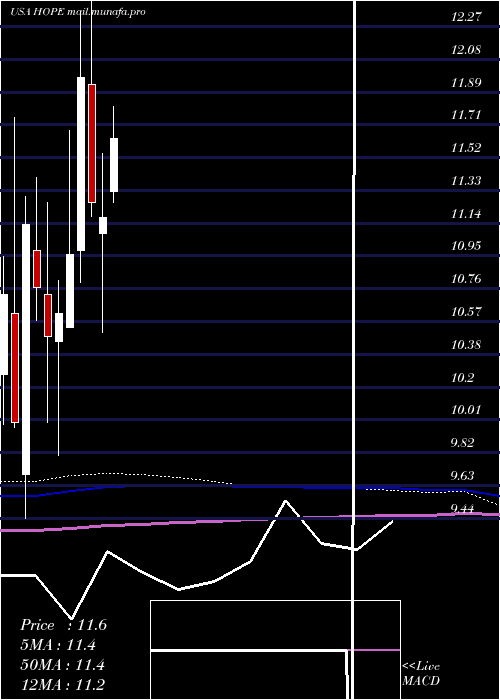Click the 5MA : 11.4 readout
The image size is (500, 700).
click(x=58, y=645)
